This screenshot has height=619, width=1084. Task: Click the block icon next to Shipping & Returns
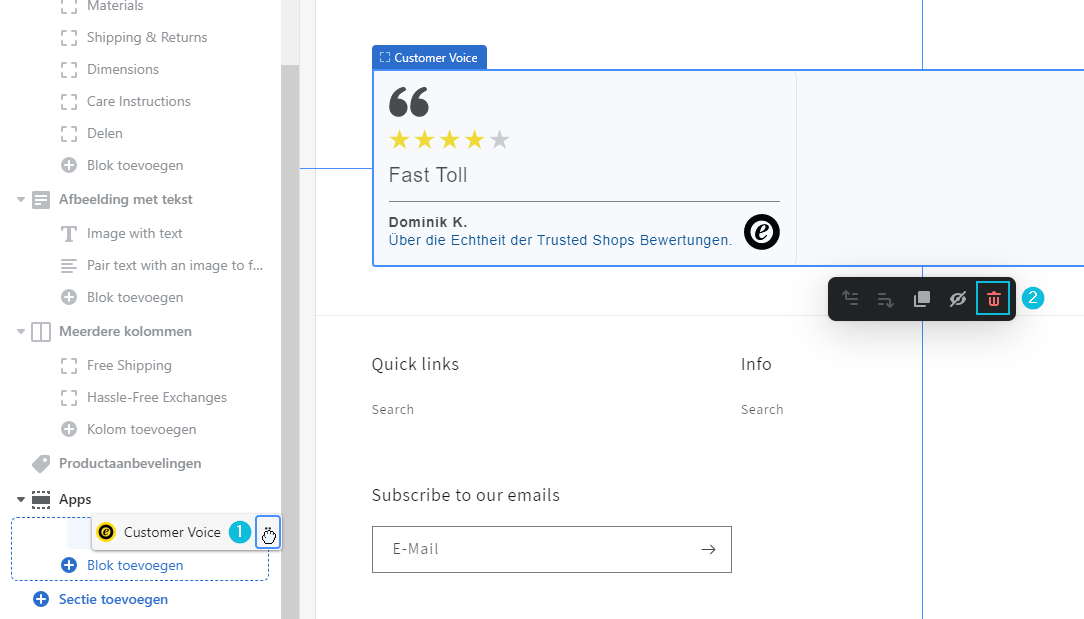(68, 37)
